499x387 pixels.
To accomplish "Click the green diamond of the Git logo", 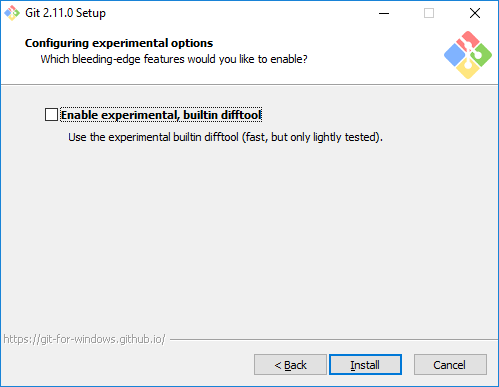I will point(481,55).
